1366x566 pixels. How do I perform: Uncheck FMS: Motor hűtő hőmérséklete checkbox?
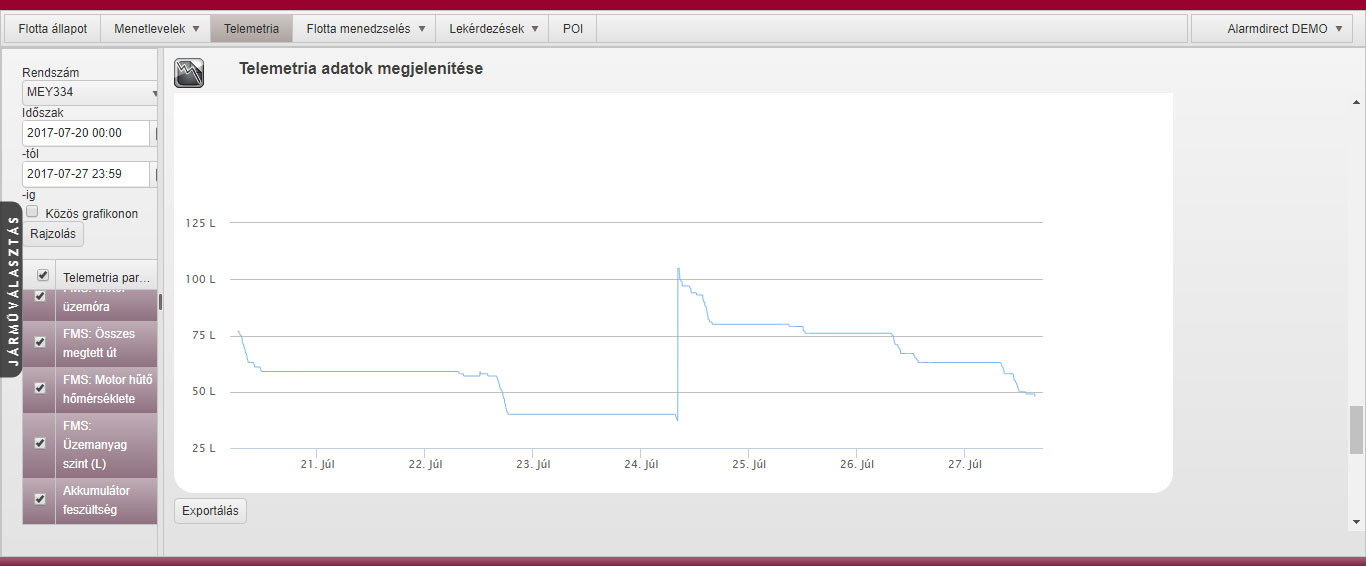[40, 388]
